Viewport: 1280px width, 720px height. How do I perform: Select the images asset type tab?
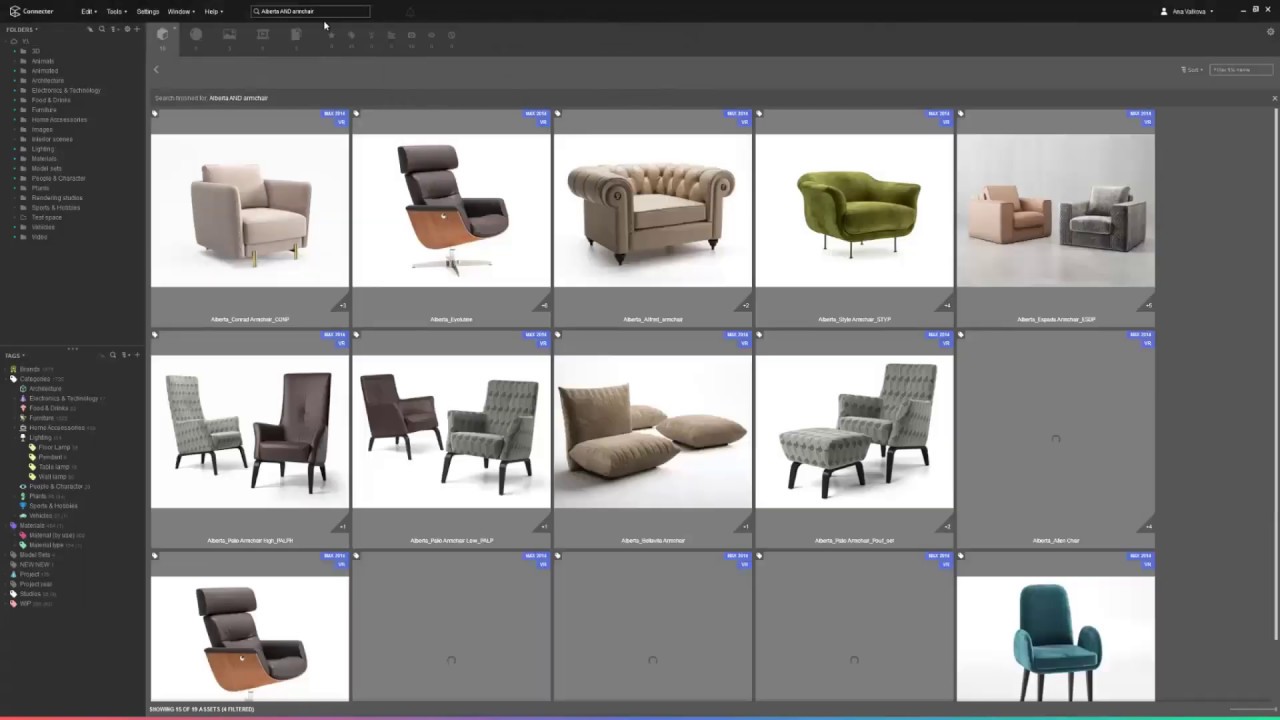pyautogui.click(x=229, y=34)
